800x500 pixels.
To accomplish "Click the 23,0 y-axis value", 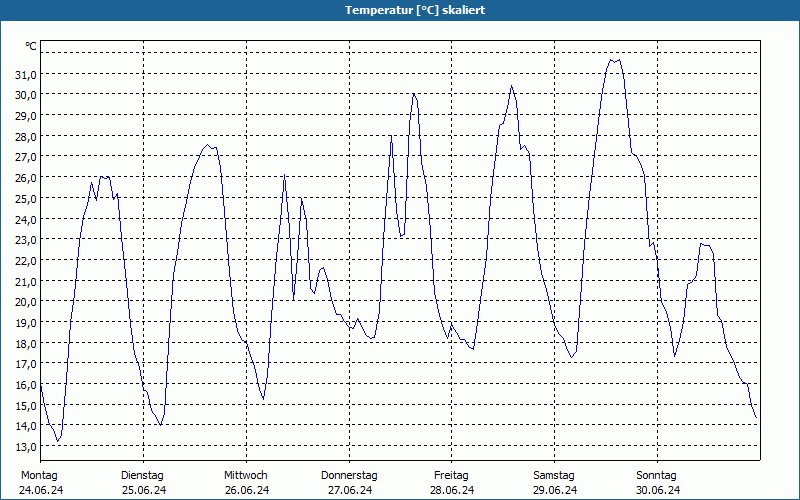I will tap(26, 240).
